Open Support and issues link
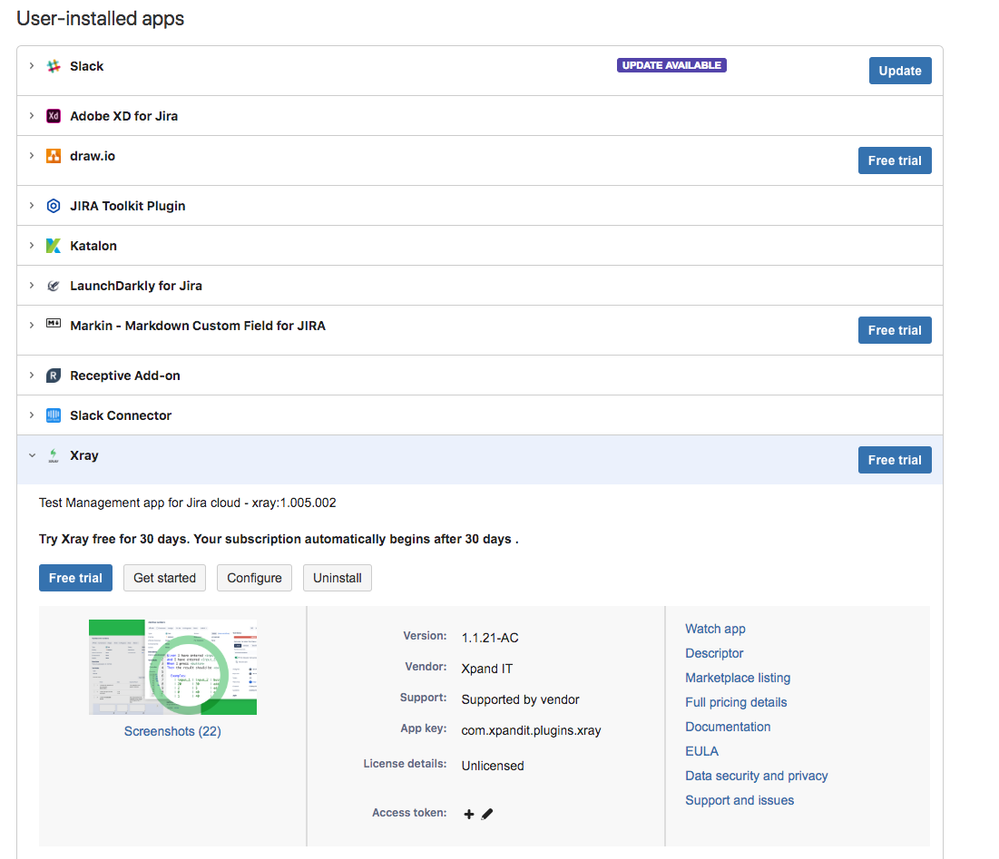 tap(739, 800)
